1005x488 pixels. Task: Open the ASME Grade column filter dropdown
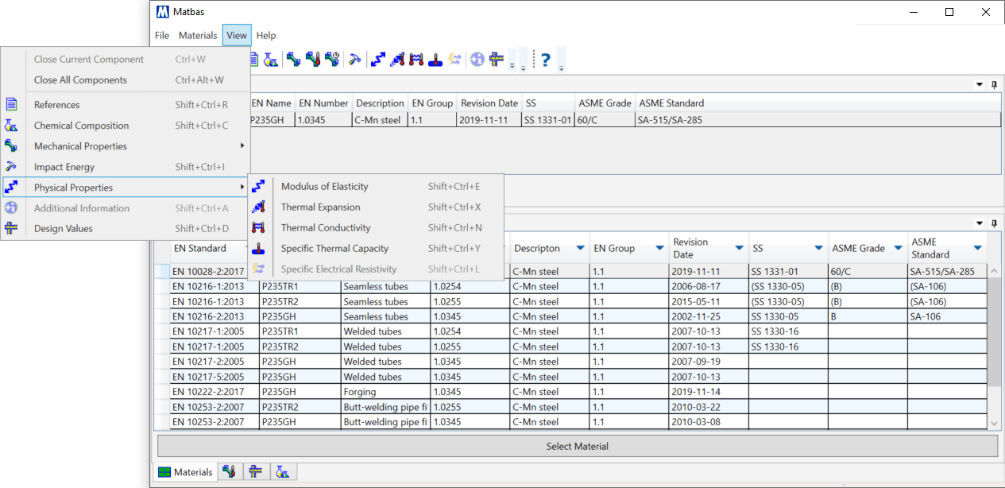pyautogui.click(x=898, y=248)
